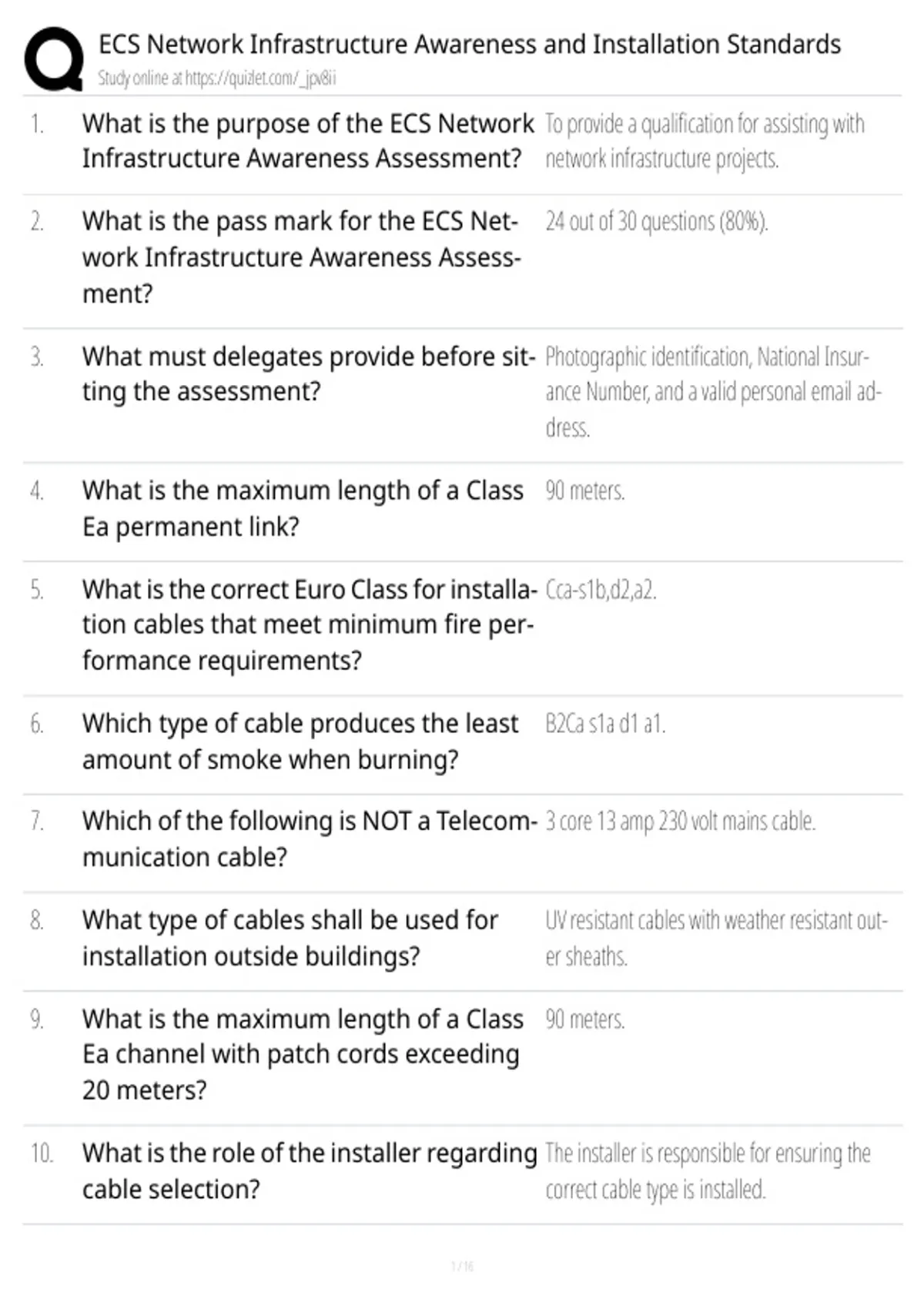The image size is (924, 1309).
Task: Click the answer about installer responsibility
Action: point(708,1171)
